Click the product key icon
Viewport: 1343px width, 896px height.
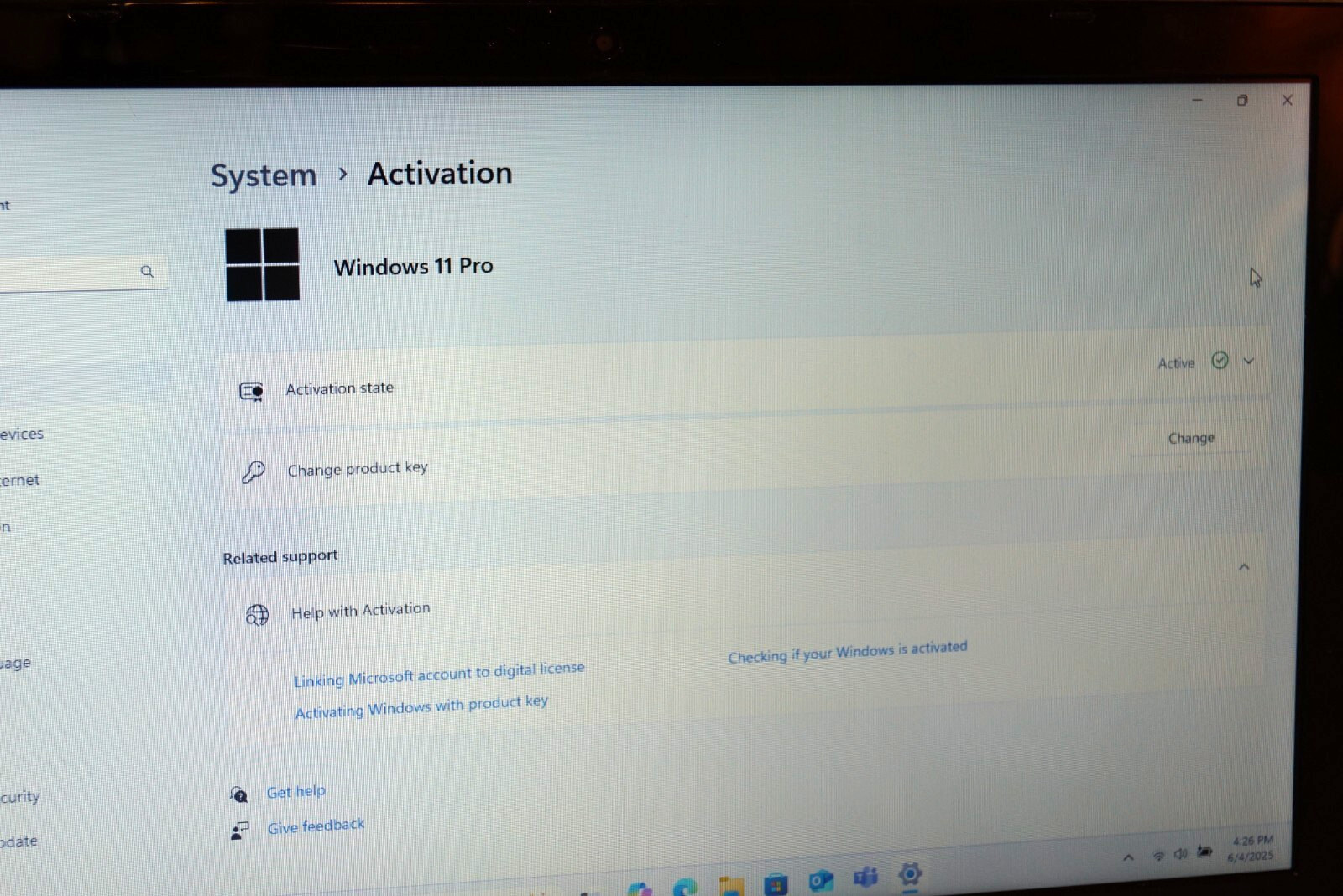point(253,472)
